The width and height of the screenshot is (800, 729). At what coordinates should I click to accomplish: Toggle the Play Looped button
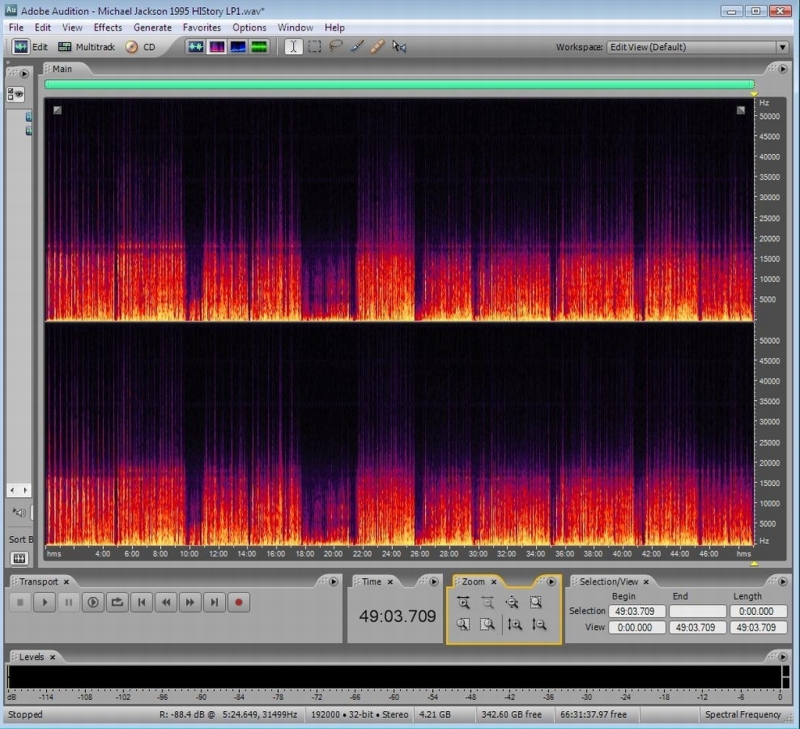(117, 602)
